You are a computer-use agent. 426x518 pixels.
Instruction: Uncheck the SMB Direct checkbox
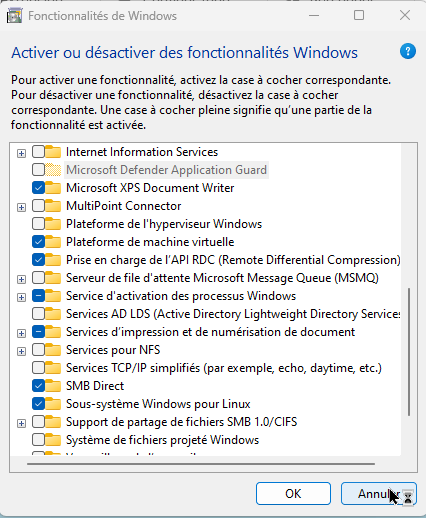(x=38, y=386)
